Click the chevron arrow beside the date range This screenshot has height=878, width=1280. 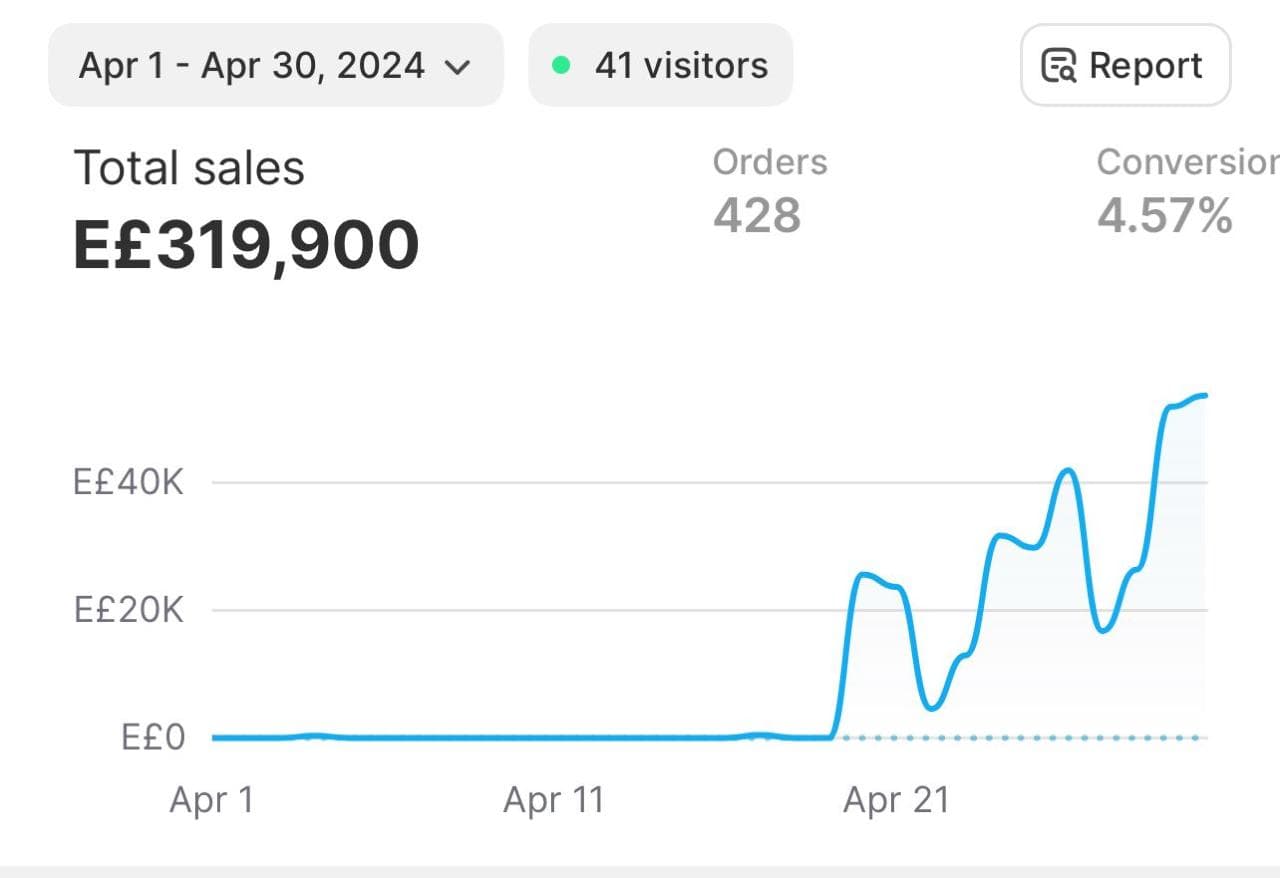tap(457, 68)
